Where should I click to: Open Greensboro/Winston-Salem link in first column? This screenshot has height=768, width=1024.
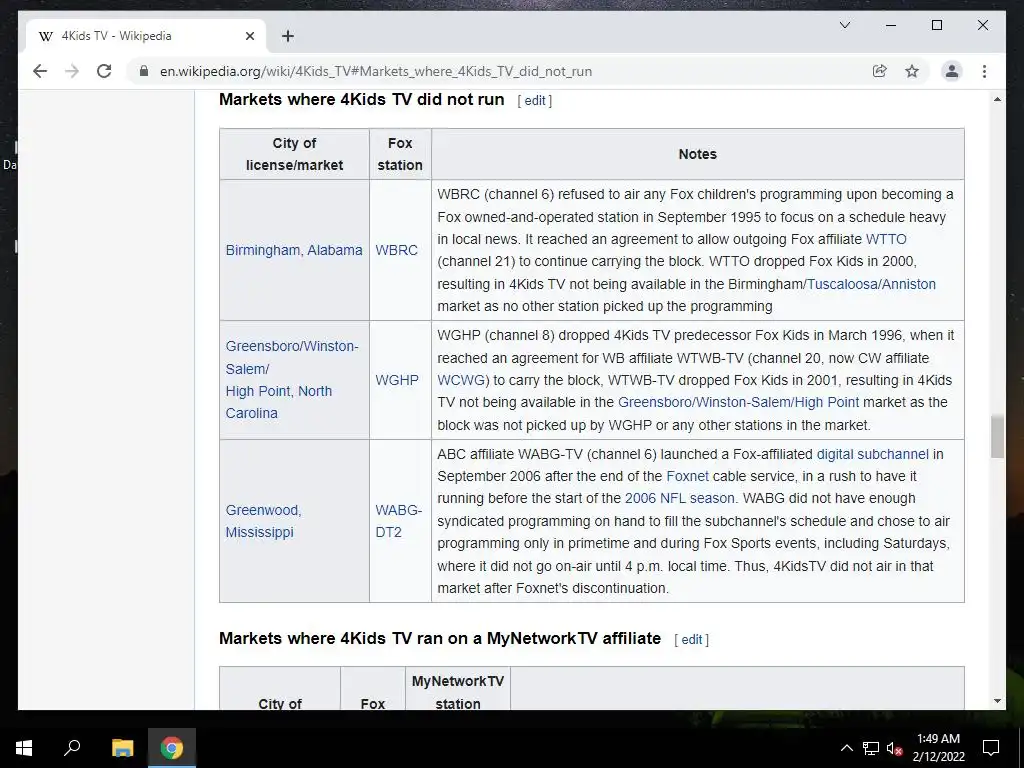coord(291,357)
